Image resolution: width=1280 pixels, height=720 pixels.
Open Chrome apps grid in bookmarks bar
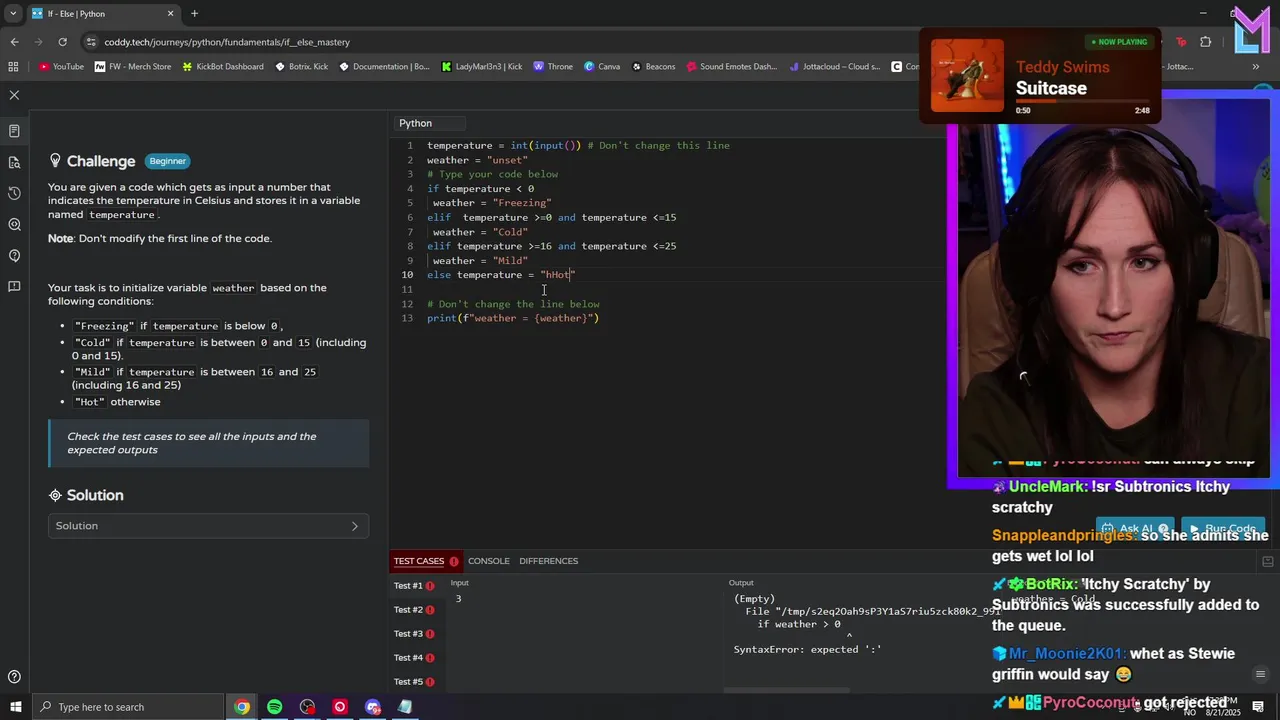(13, 67)
